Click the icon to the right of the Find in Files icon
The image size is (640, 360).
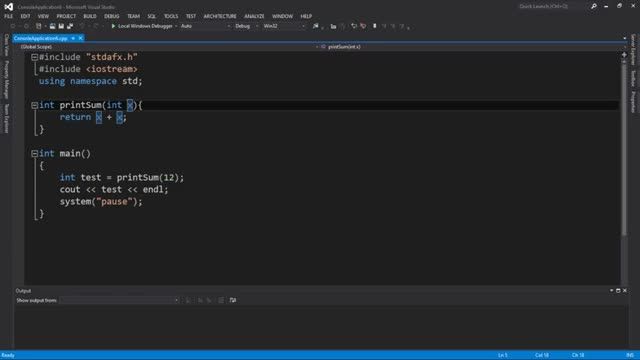(x=333, y=26)
